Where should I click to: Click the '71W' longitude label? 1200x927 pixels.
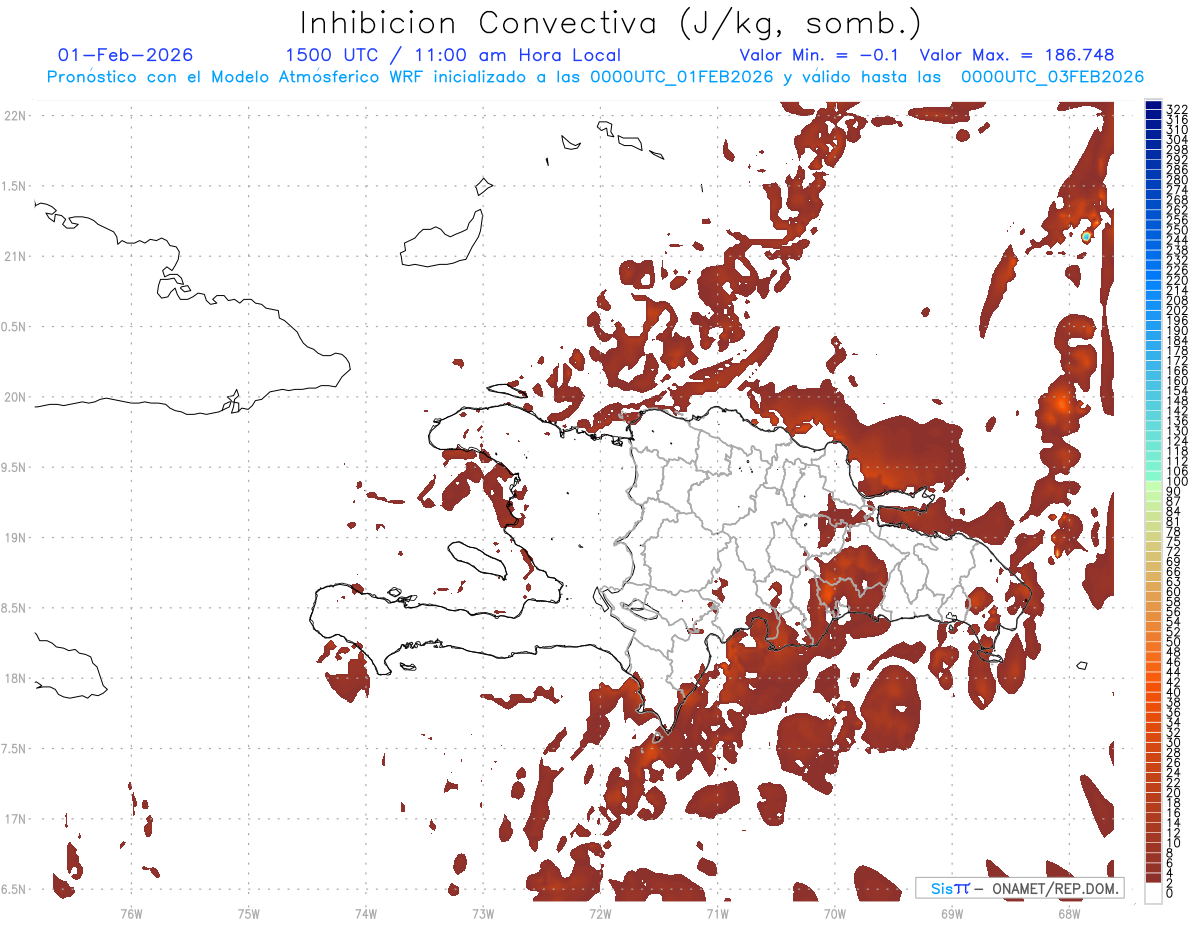717,913
